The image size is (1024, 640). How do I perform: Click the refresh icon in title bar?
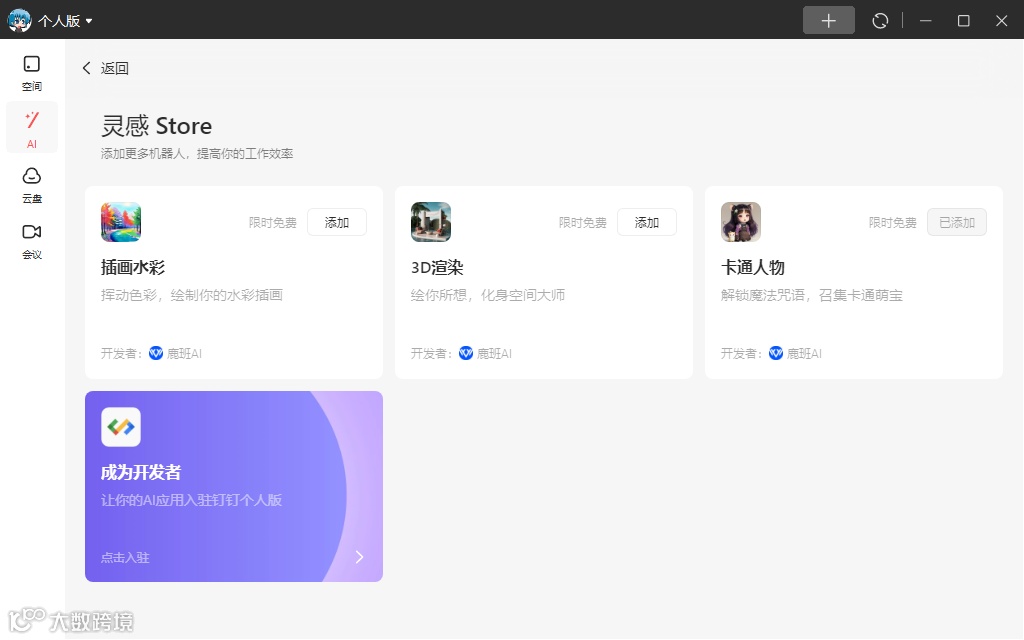pos(880,21)
